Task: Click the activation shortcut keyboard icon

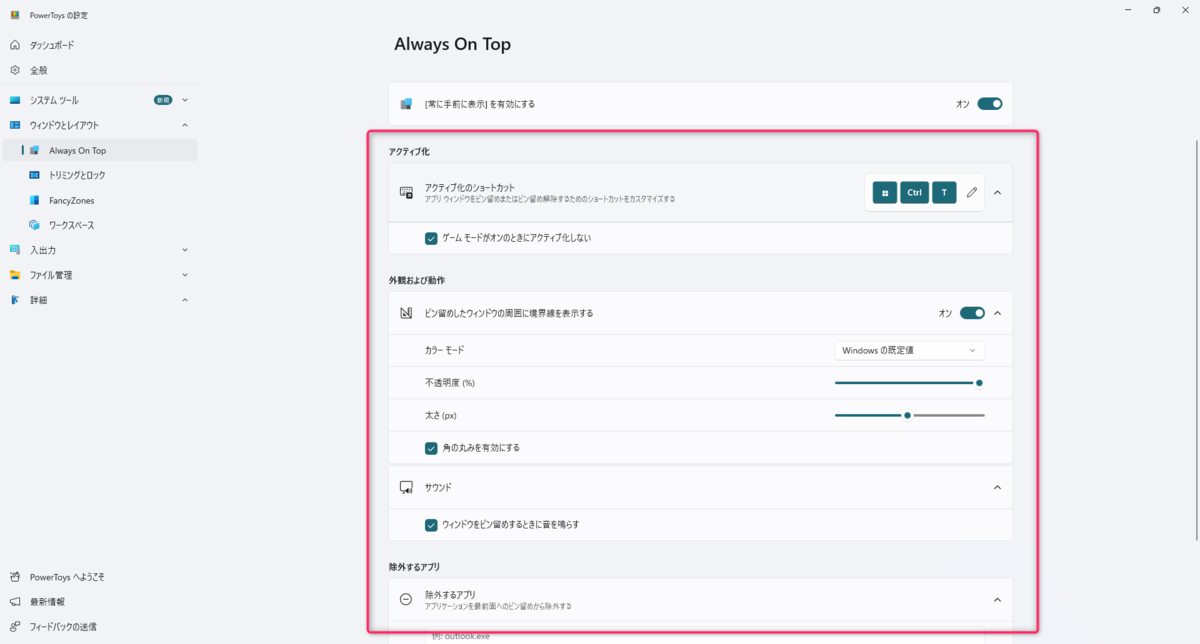Action: (406, 193)
